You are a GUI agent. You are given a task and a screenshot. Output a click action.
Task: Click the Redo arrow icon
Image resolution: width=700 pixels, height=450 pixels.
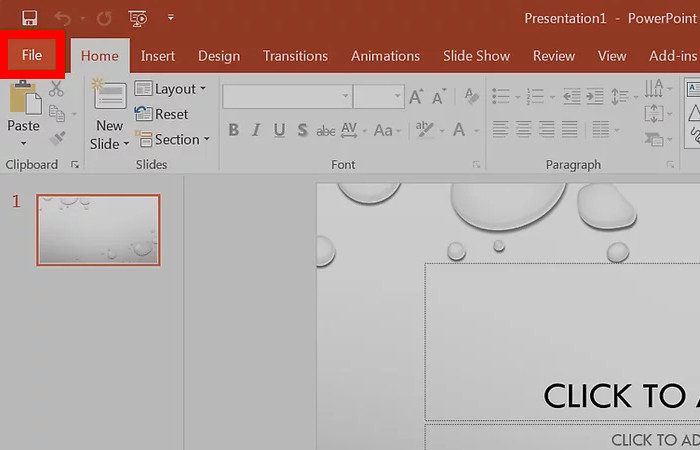point(104,18)
